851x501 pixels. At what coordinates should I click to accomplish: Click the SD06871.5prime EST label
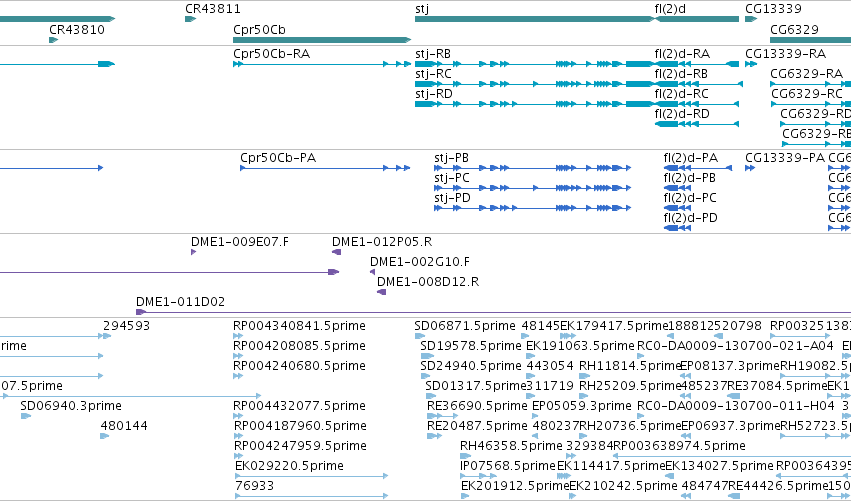point(465,326)
